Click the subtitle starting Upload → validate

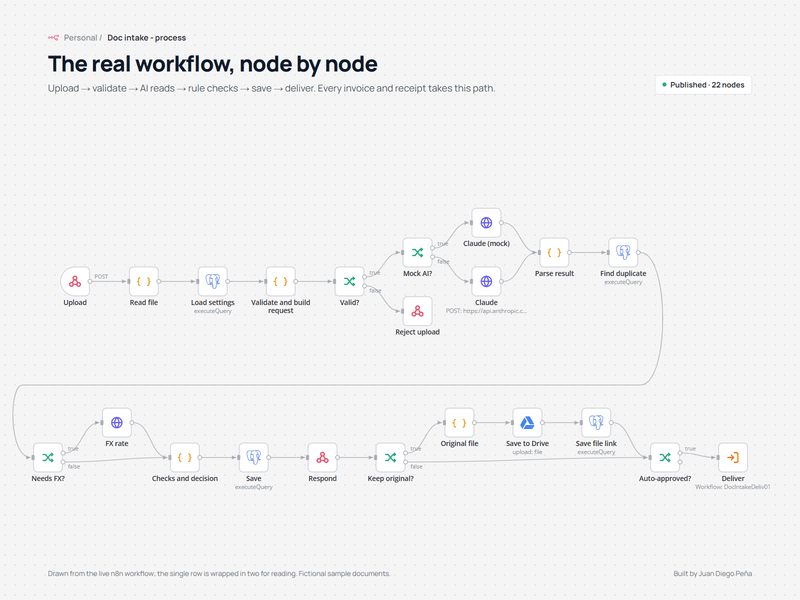point(271,88)
